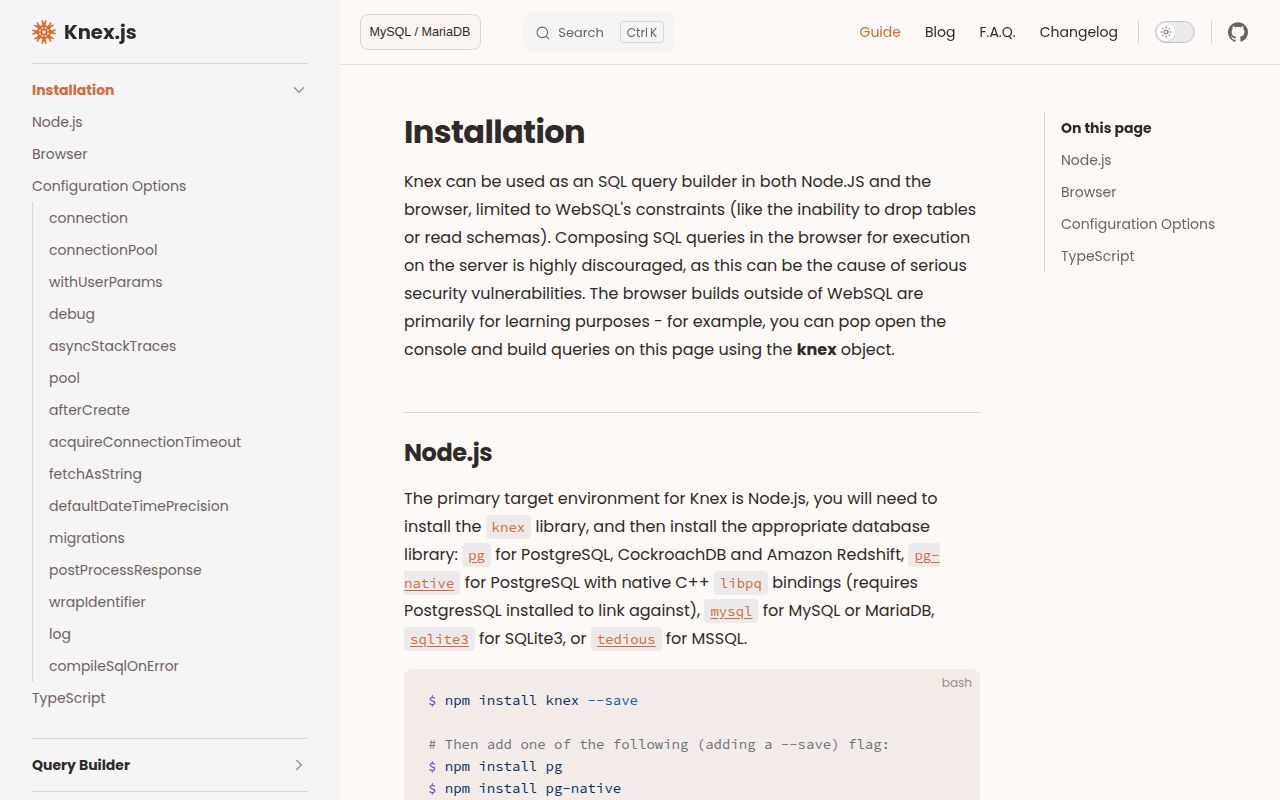Screen dimensions: 1280x800
Task: Follow the tedious package link
Action: point(626,639)
